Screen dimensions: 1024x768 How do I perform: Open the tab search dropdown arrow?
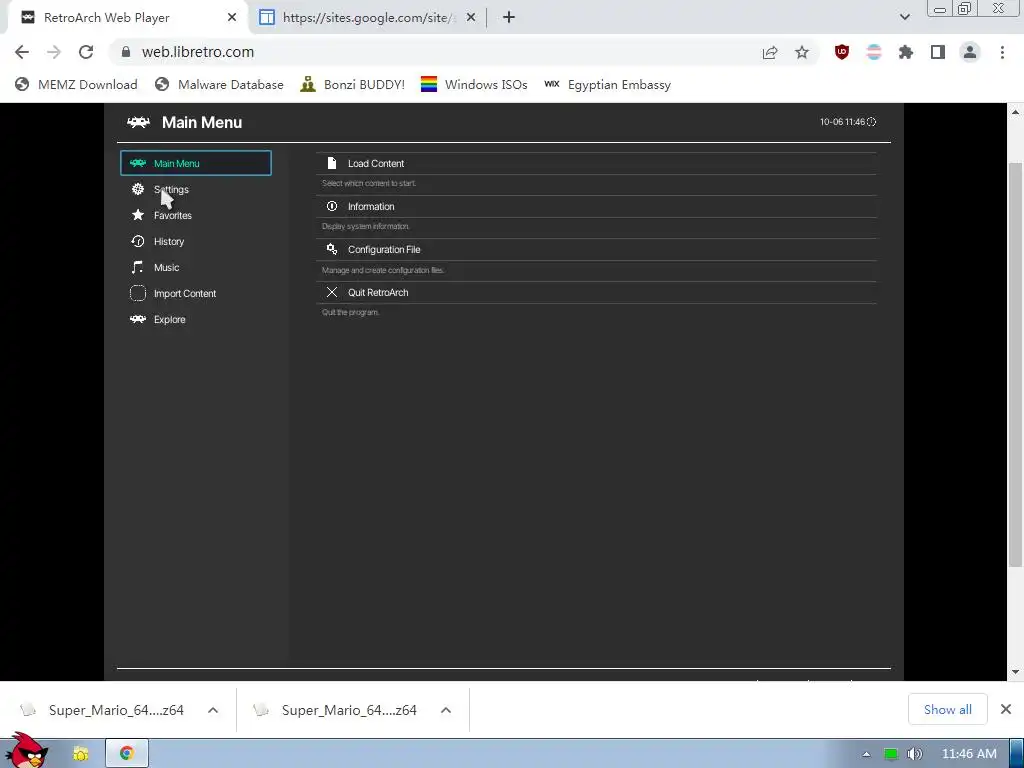904,17
